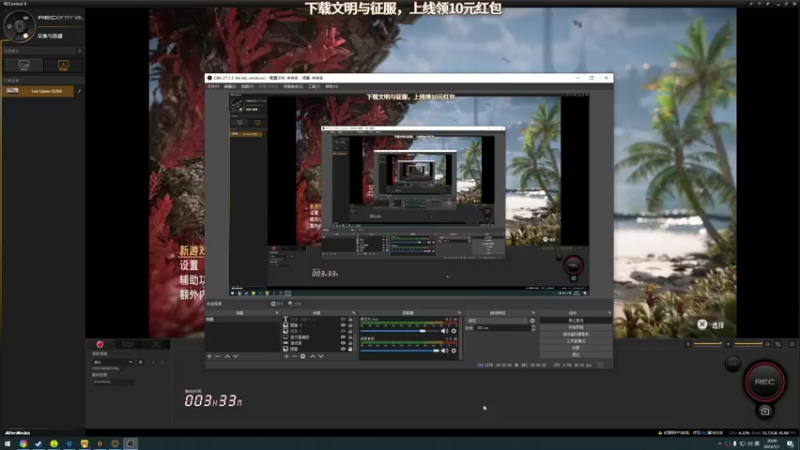Move scene up with Scenes panel arrow
The width and height of the screenshot is (800, 450).
[x=227, y=356]
